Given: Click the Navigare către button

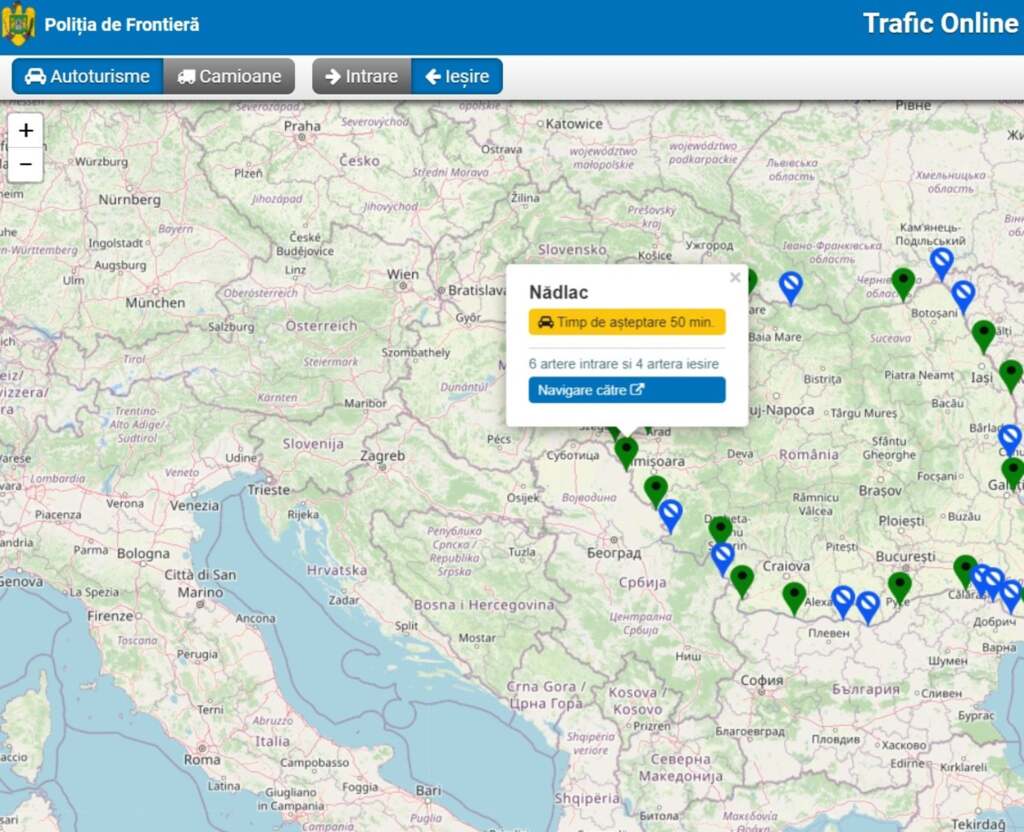Looking at the screenshot, I should pyautogui.click(x=626, y=390).
